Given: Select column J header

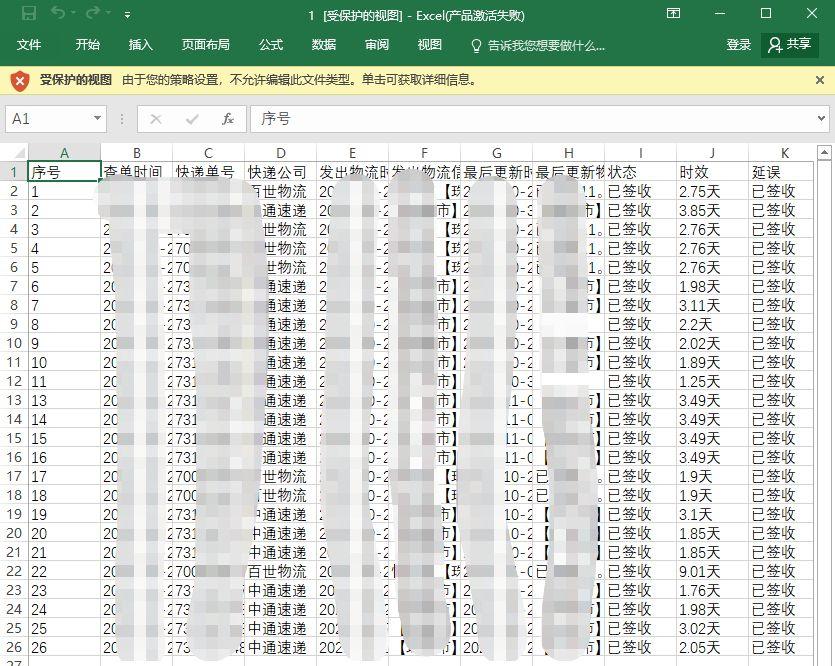Looking at the screenshot, I should tap(713, 153).
